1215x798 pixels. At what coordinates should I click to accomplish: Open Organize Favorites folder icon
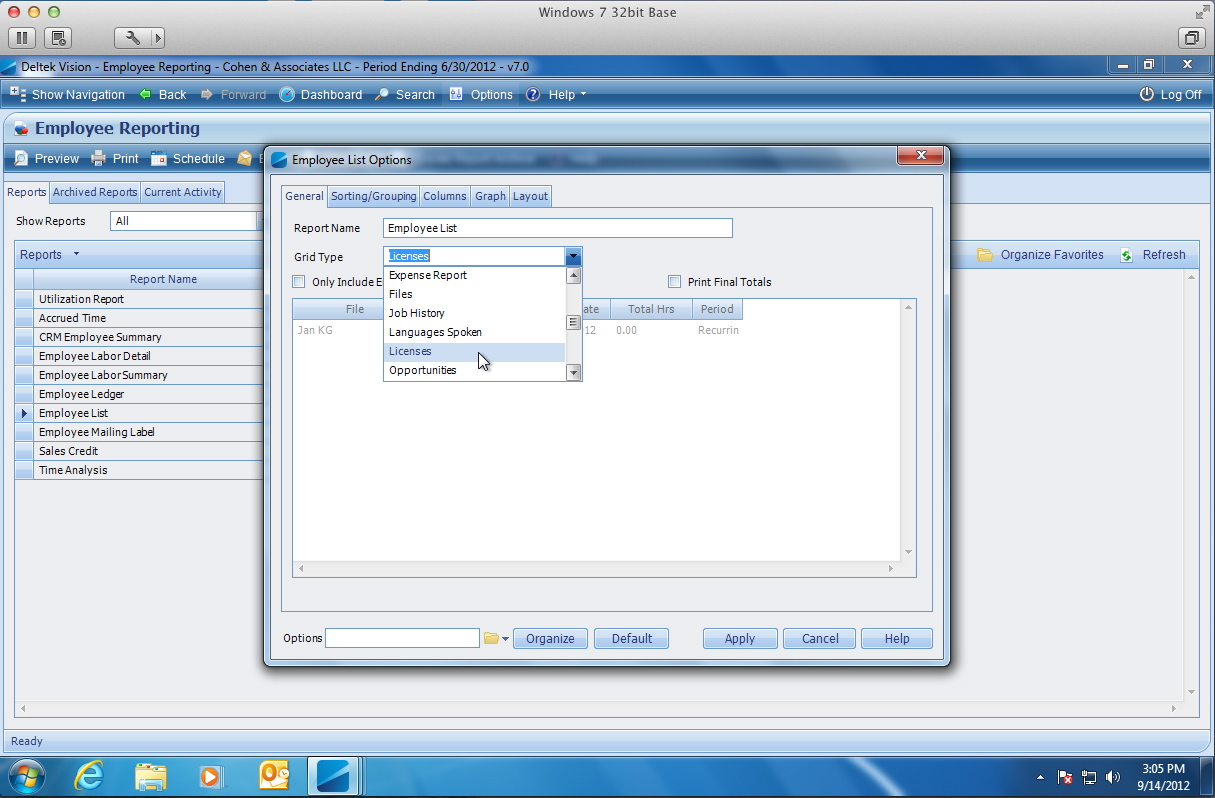click(x=985, y=255)
